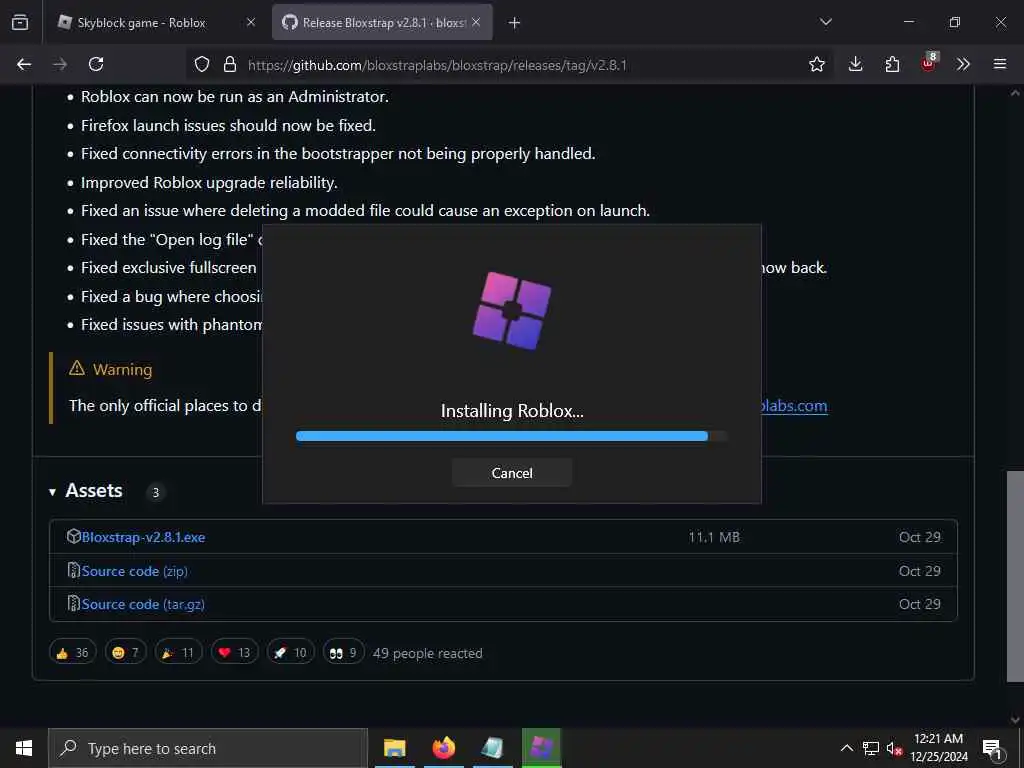React with rocket (10)
The width and height of the screenshot is (1024, 768).
291,652
